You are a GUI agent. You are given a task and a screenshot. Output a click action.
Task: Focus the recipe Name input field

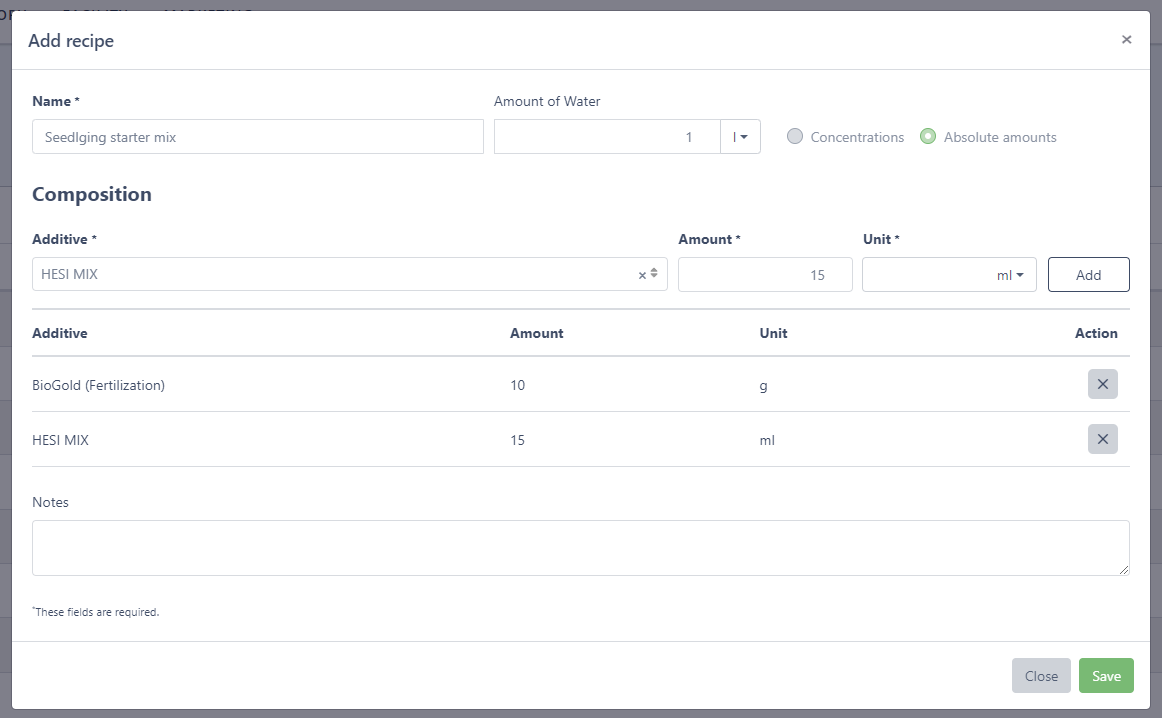[258, 137]
